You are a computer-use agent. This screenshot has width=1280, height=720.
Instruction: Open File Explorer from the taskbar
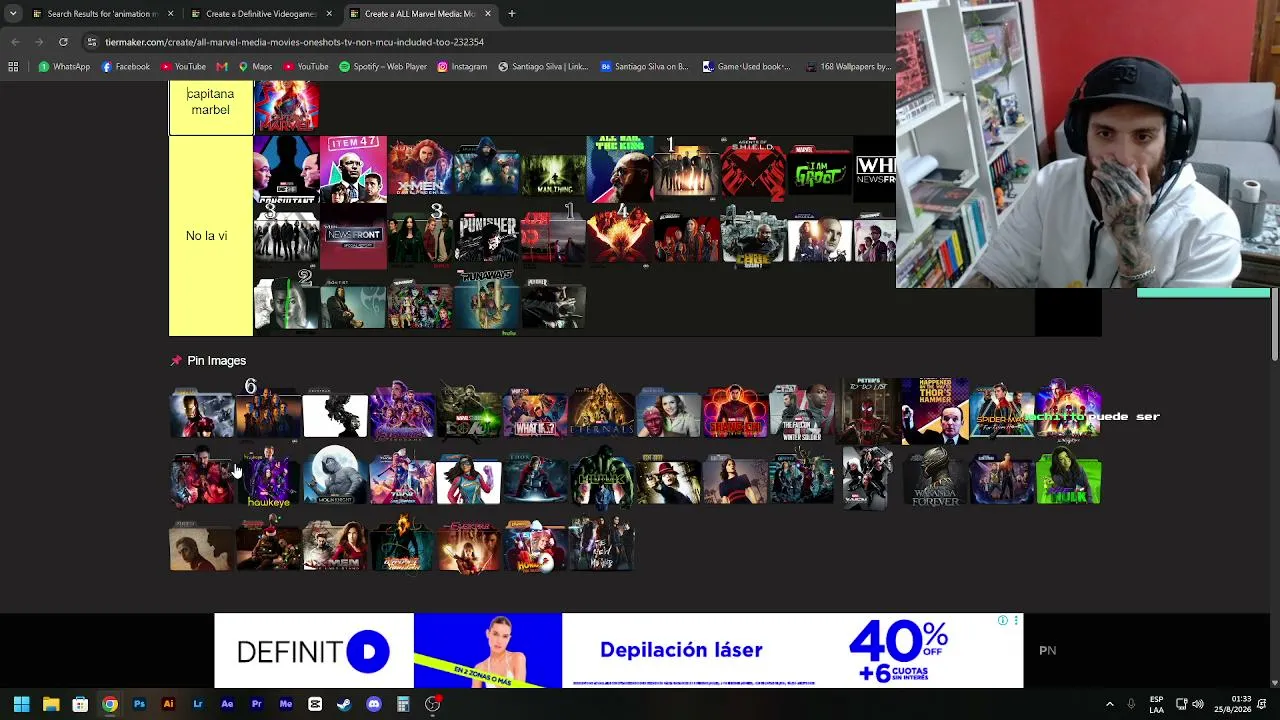(51, 704)
